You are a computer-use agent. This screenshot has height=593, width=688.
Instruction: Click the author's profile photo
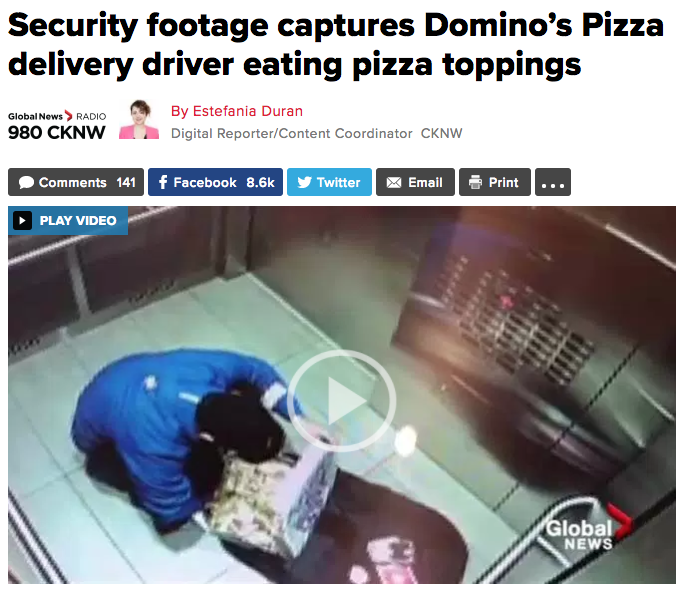point(139,120)
